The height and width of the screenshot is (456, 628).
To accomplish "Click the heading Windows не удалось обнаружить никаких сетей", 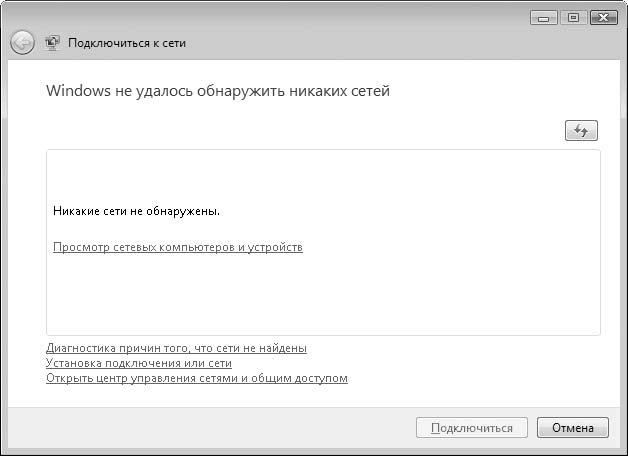I will coord(218,91).
